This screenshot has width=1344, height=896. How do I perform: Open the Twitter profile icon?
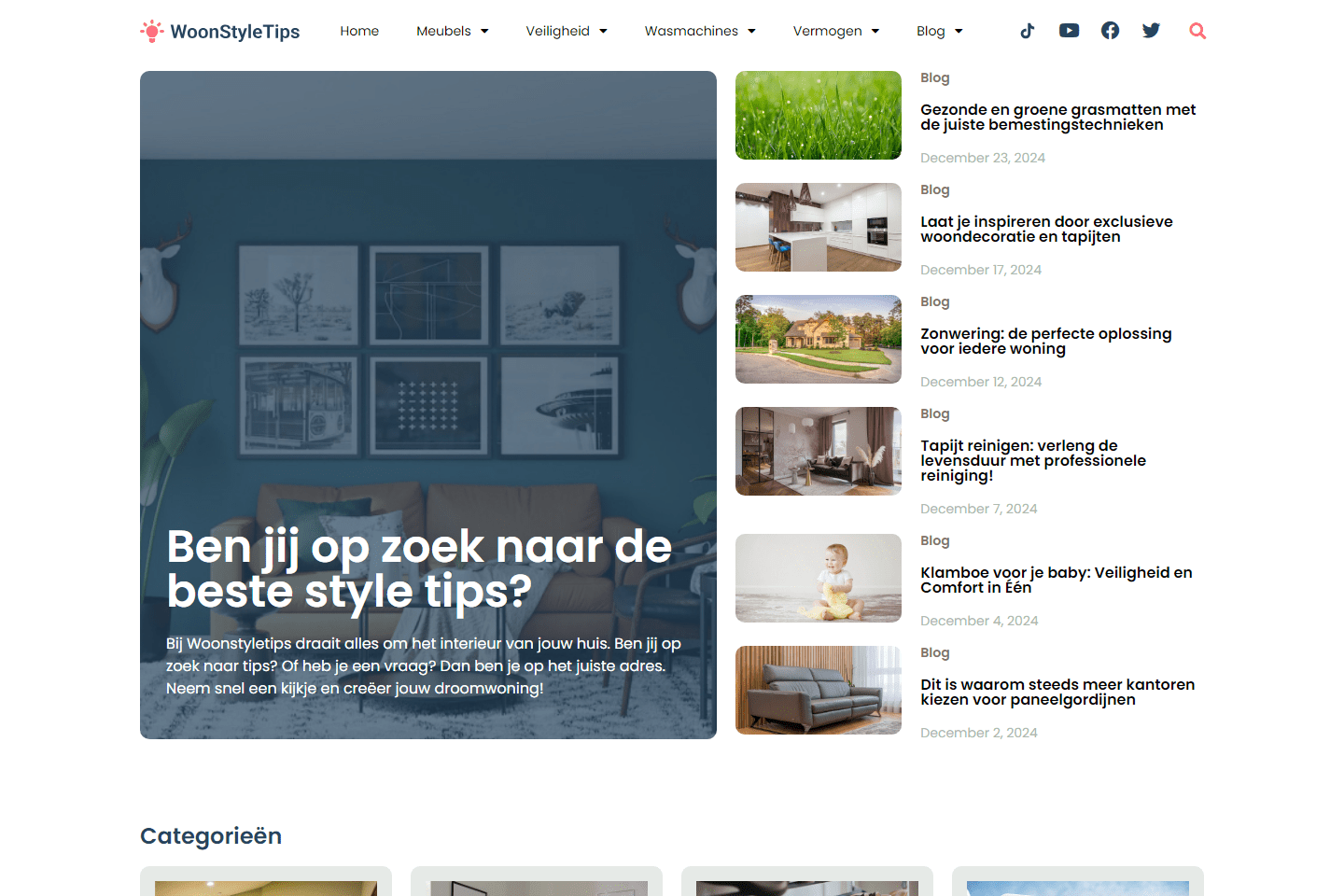[x=1151, y=30]
